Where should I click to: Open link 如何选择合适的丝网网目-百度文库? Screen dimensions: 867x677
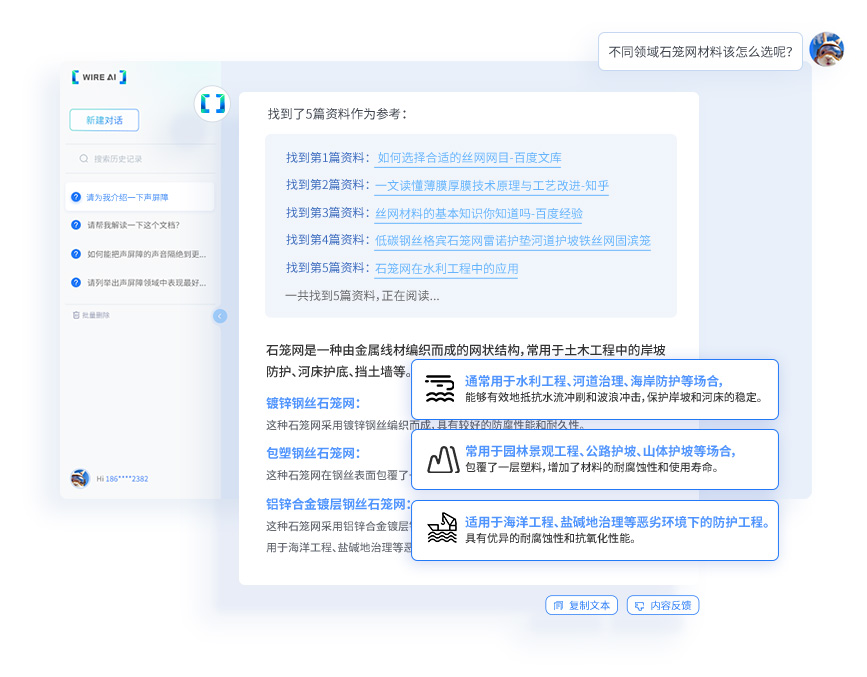coord(469,158)
